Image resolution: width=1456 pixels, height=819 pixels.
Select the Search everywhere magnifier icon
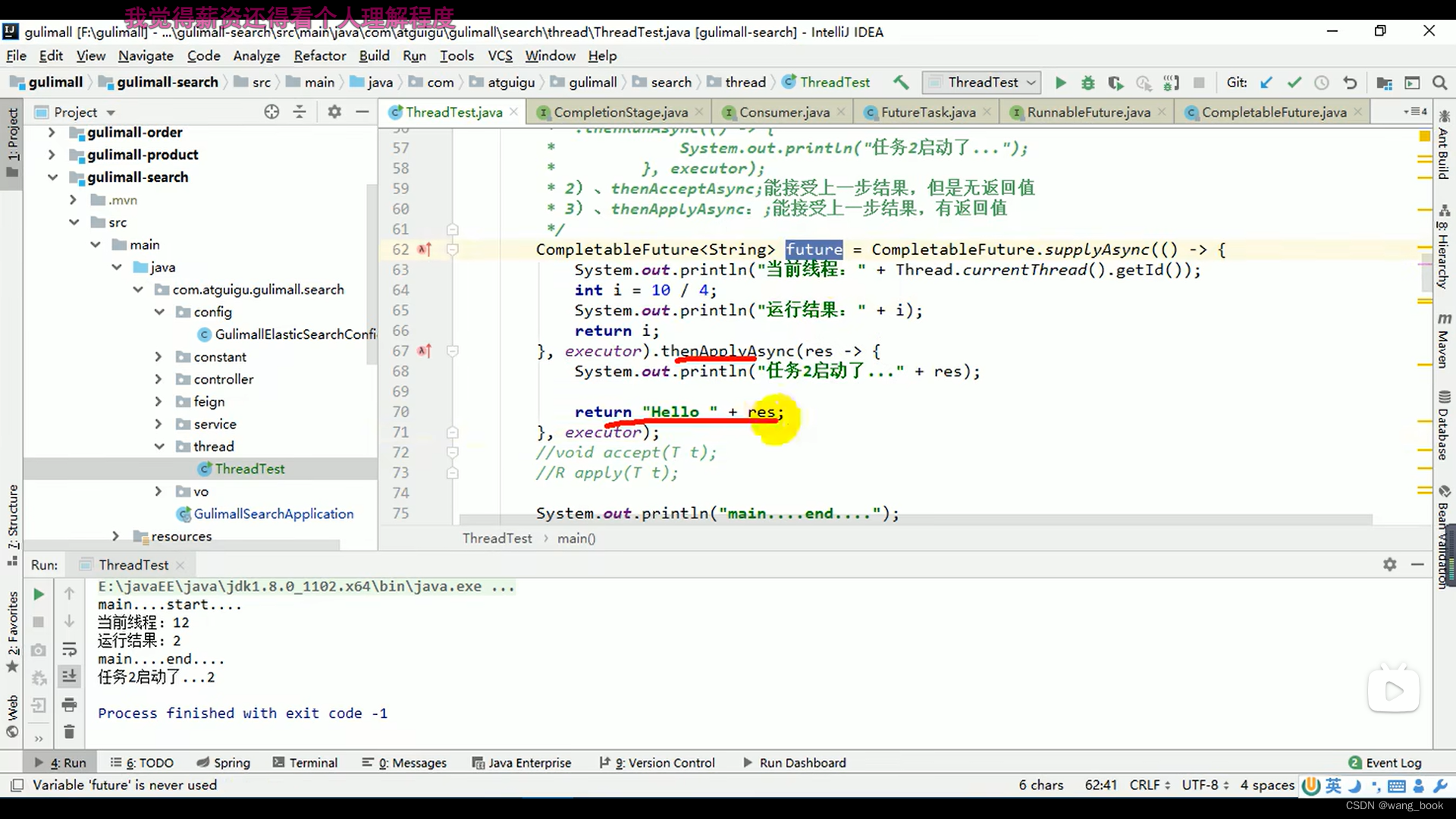pos(1441,82)
